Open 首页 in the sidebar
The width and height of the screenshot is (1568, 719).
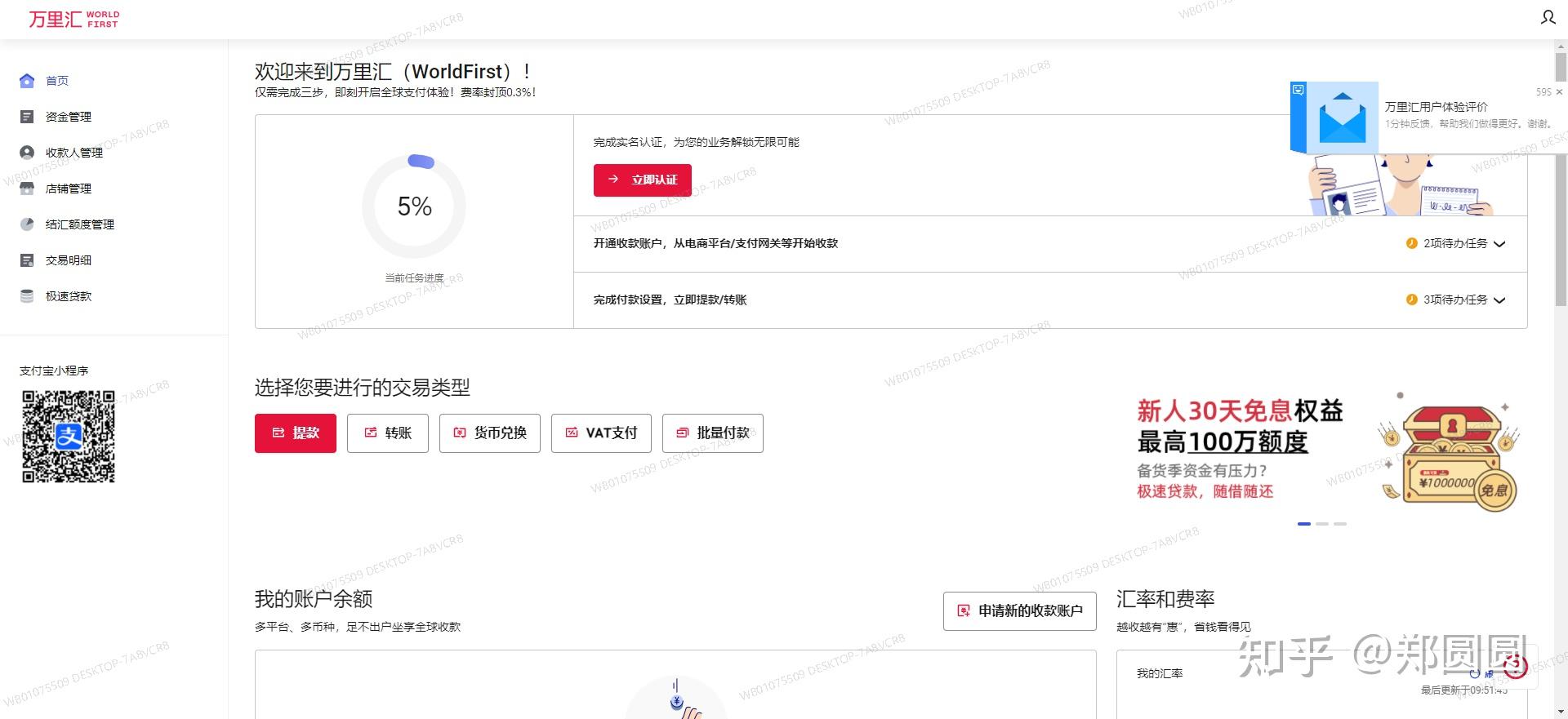pyautogui.click(x=57, y=81)
